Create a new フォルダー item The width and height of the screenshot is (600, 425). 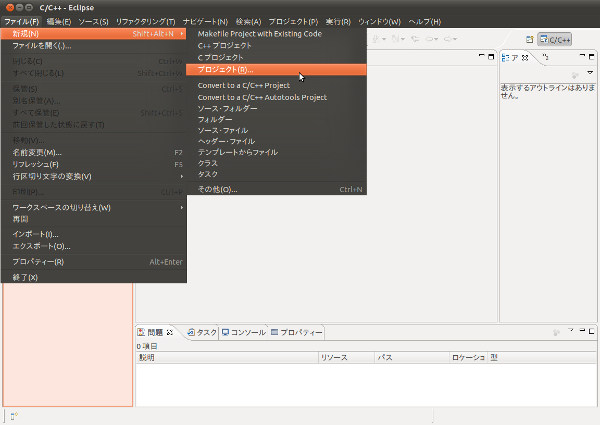coord(276,119)
